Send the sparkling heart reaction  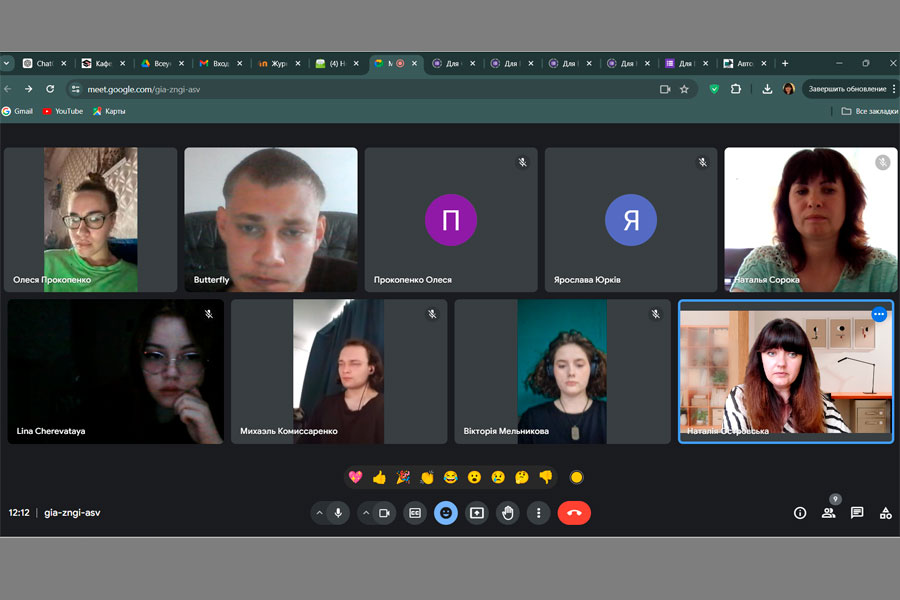click(355, 477)
